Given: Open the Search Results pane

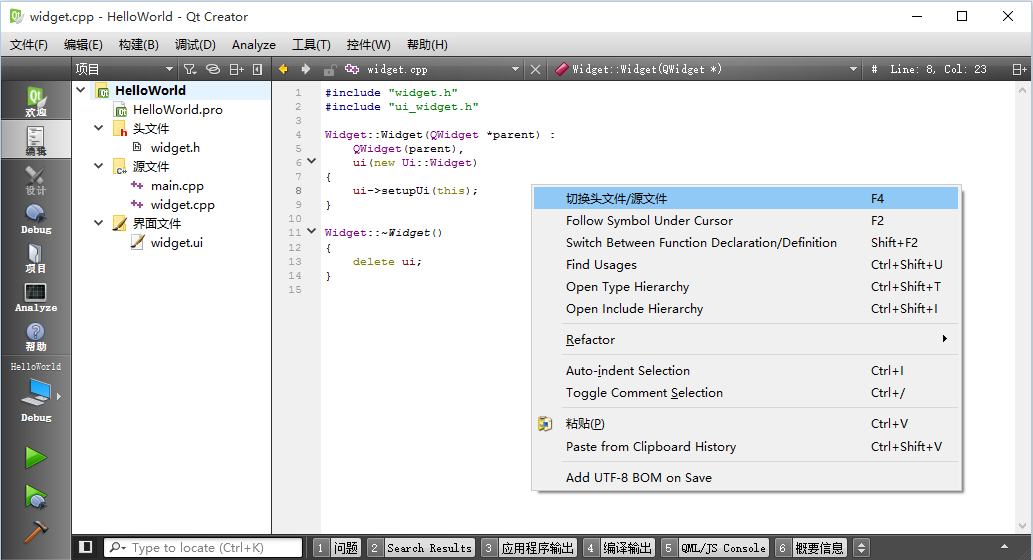Looking at the screenshot, I should coord(420,547).
